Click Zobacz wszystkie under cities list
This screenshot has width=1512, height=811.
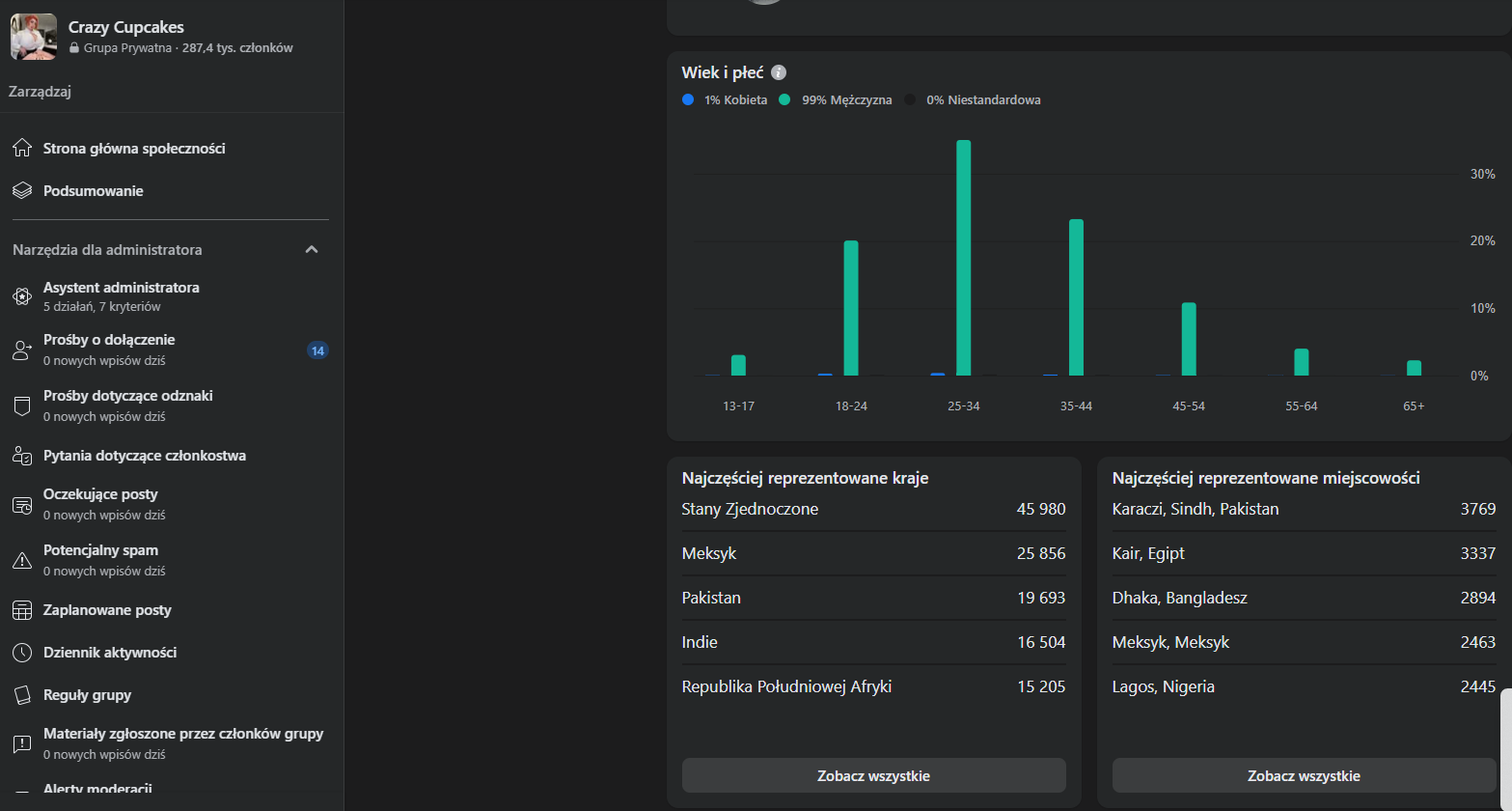click(1304, 775)
